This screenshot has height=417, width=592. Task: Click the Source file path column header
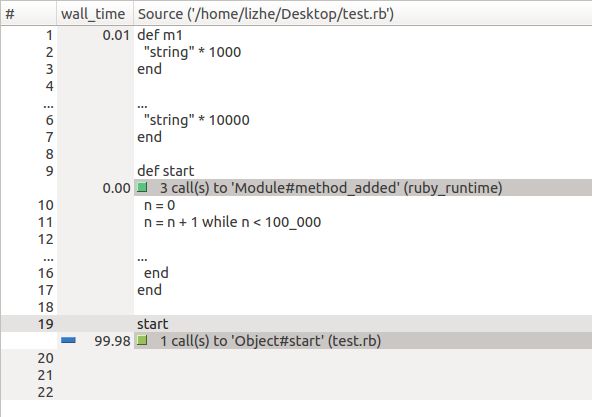click(266, 14)
